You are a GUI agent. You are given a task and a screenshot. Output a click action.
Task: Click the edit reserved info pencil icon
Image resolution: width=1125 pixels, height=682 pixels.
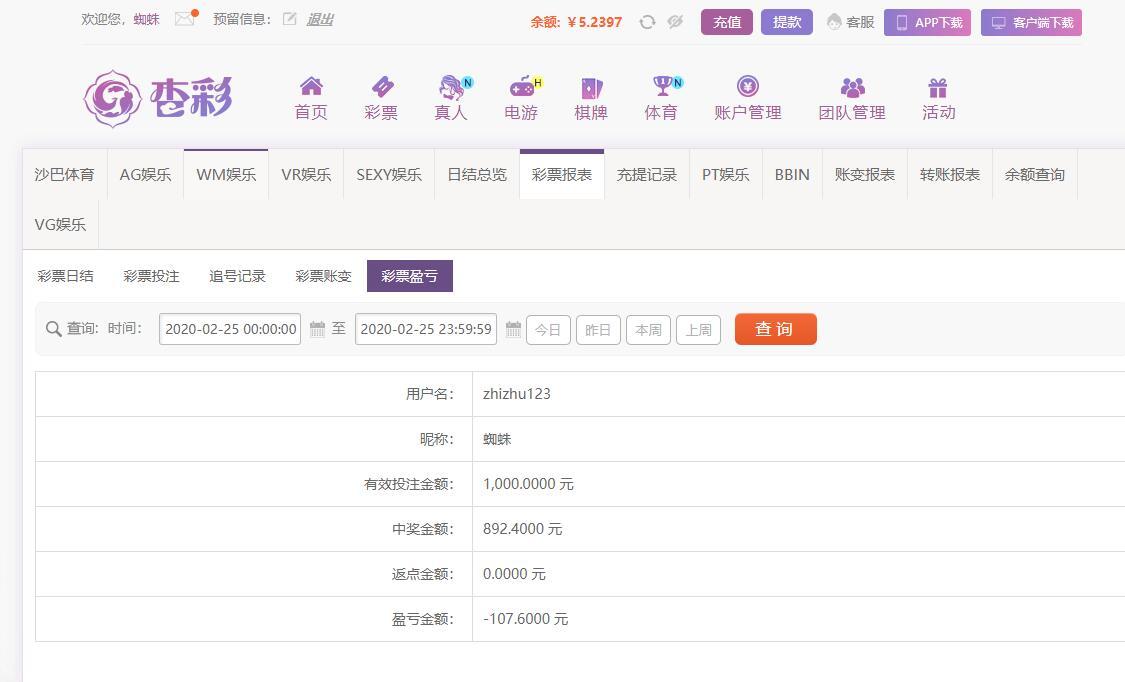coord(290,19)
